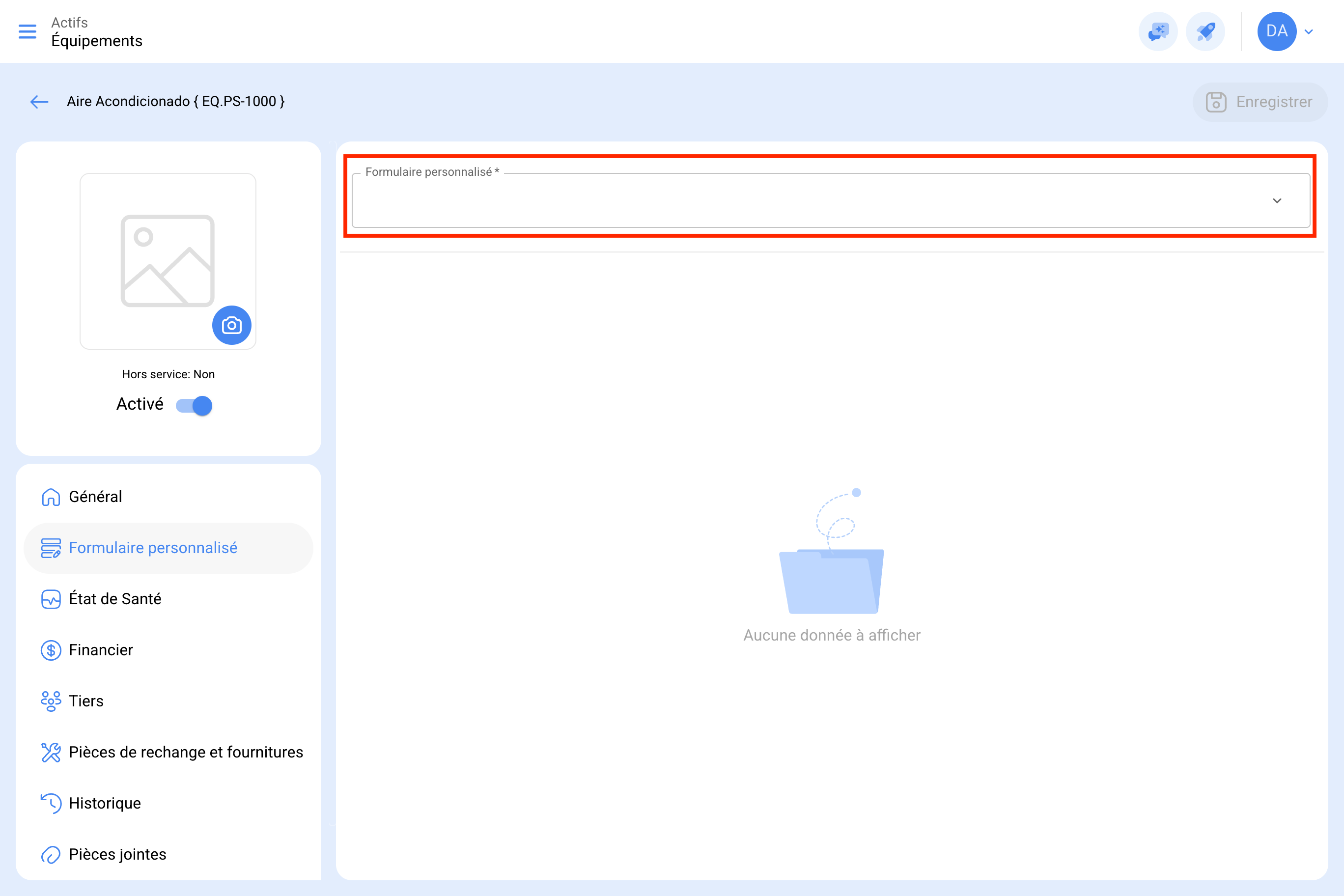This screenshot has width=1344, height=896.
Task: Click the spare parts tools icon
Action: [x=51, y=753]
